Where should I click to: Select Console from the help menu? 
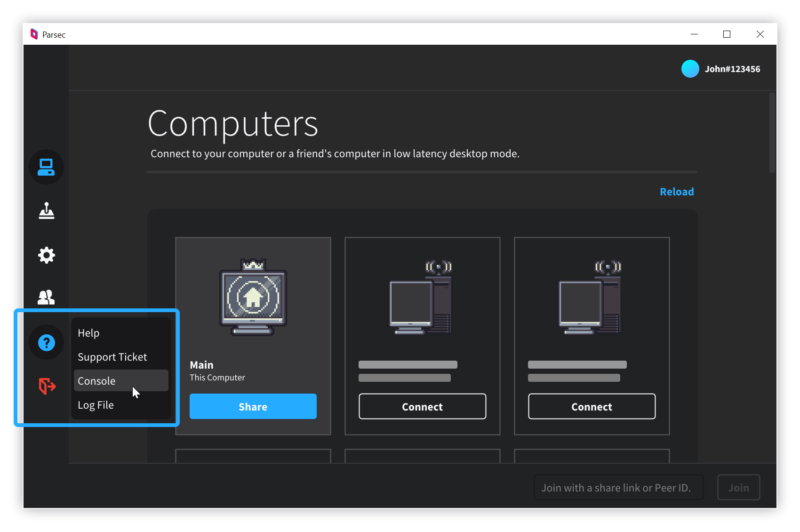(121, 381)
